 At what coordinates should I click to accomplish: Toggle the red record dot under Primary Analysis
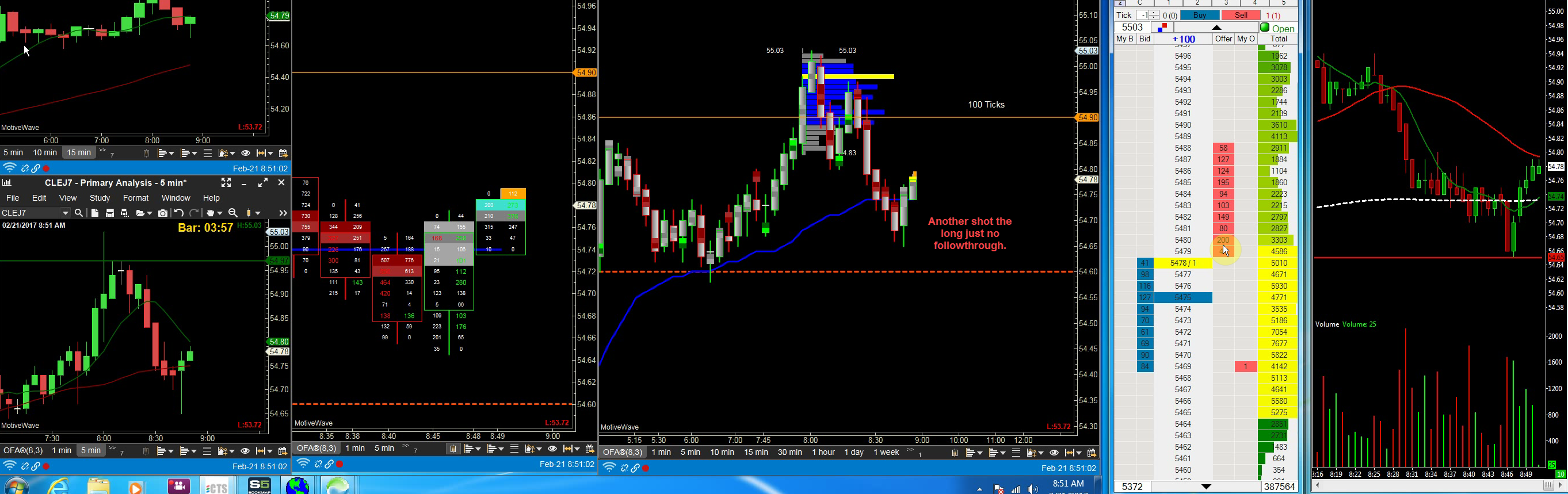[x=46, y=466]
